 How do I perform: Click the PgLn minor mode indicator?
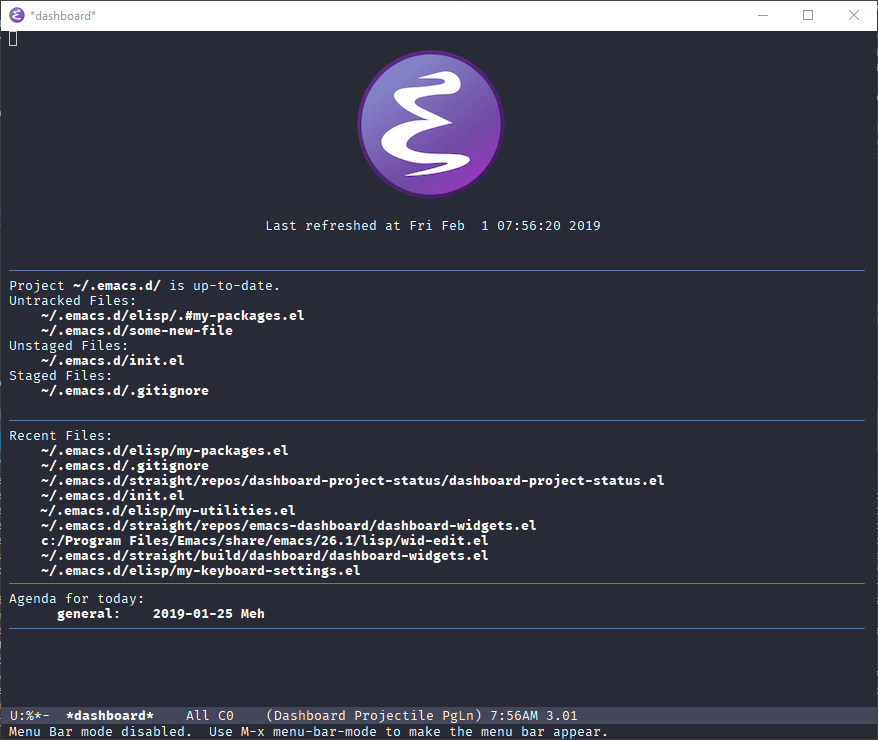click(458, 716)
